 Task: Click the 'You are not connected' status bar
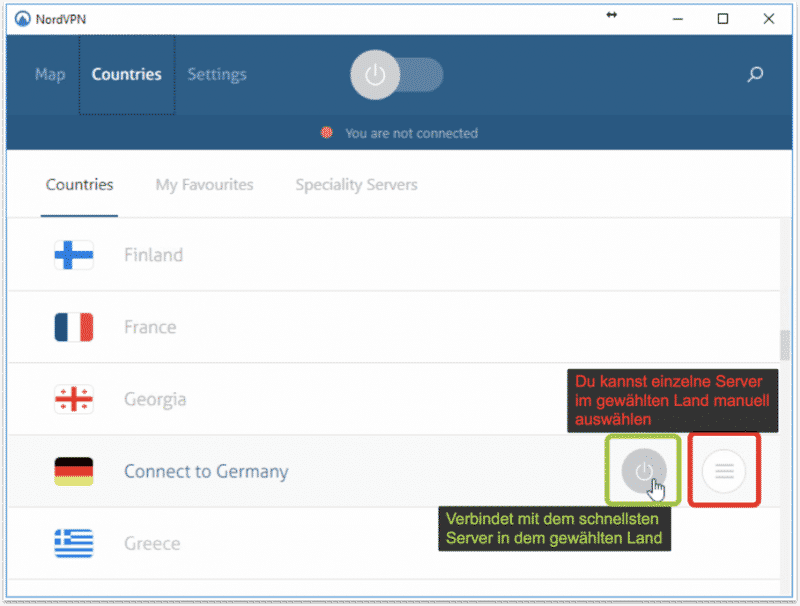pos(412,132)
